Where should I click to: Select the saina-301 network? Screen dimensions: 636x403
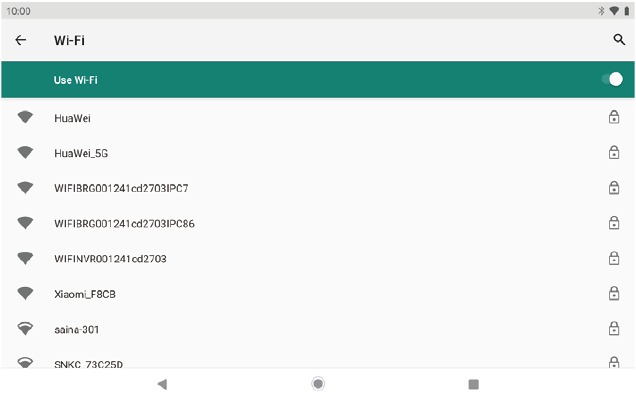pyautogui.click(x=318, y=329)
